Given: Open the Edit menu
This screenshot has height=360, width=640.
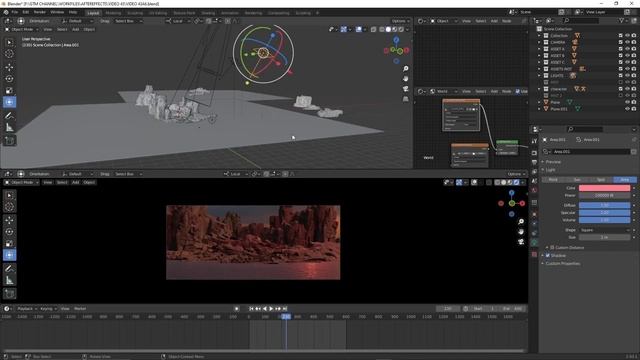Looking at the screenshot, I should pyautogui.click(x=26, y=12).
